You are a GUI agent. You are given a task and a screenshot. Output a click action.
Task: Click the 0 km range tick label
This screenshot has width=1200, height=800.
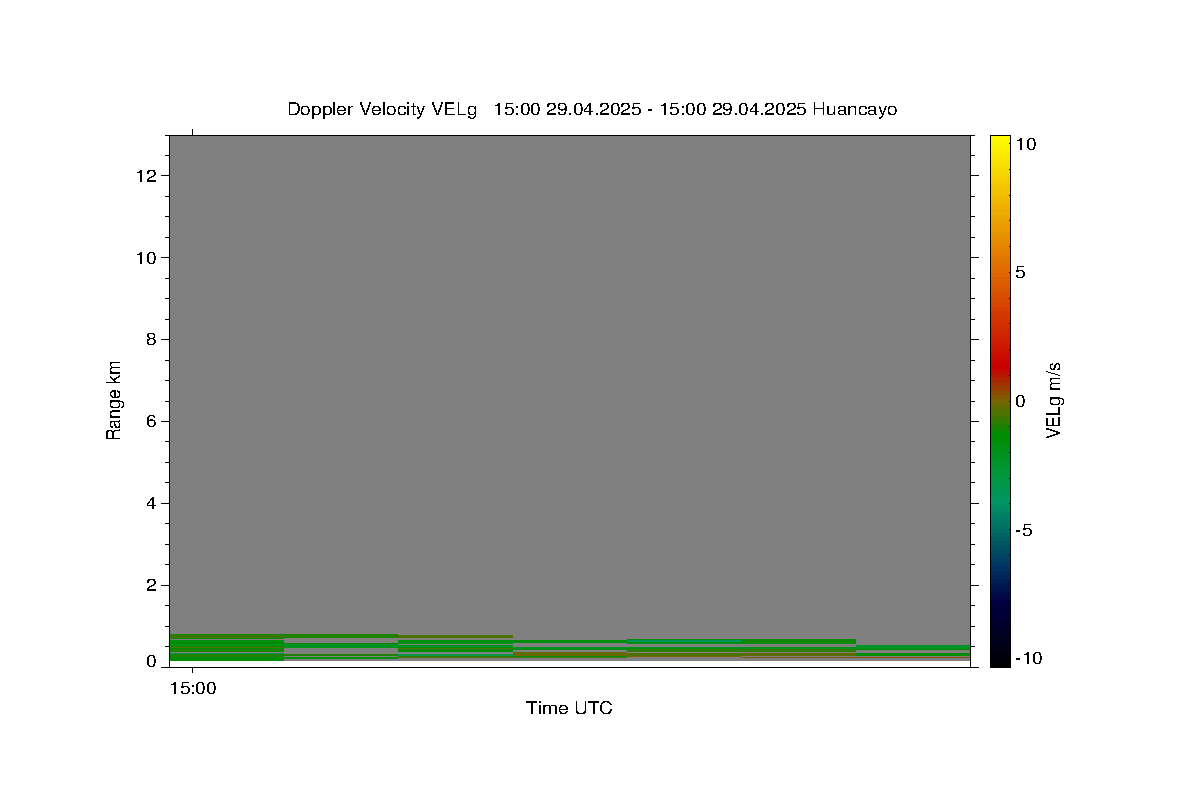[153, 662]
